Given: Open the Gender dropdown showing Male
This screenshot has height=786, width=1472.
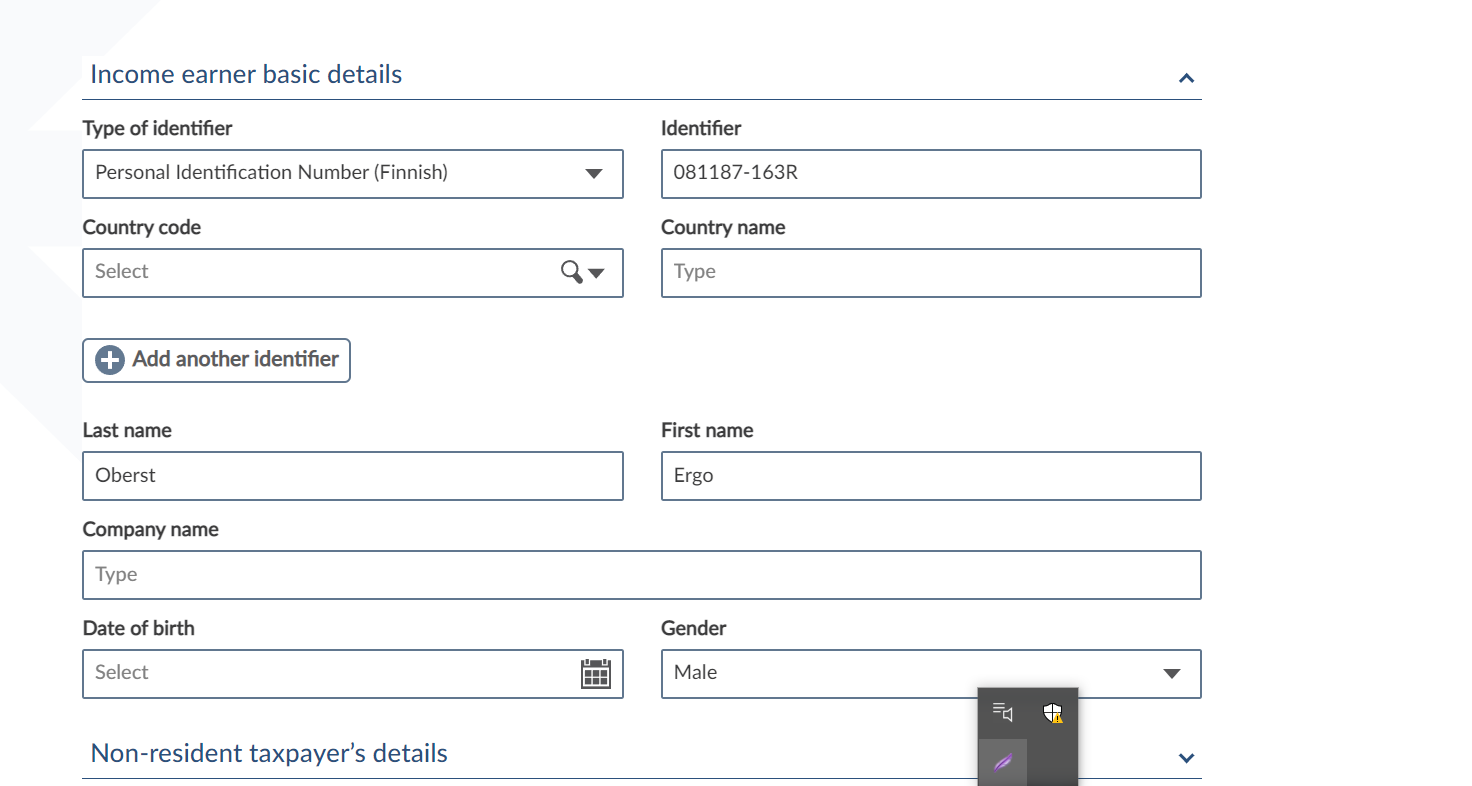Looking at the screenshot, I should [x=930, y=674].
